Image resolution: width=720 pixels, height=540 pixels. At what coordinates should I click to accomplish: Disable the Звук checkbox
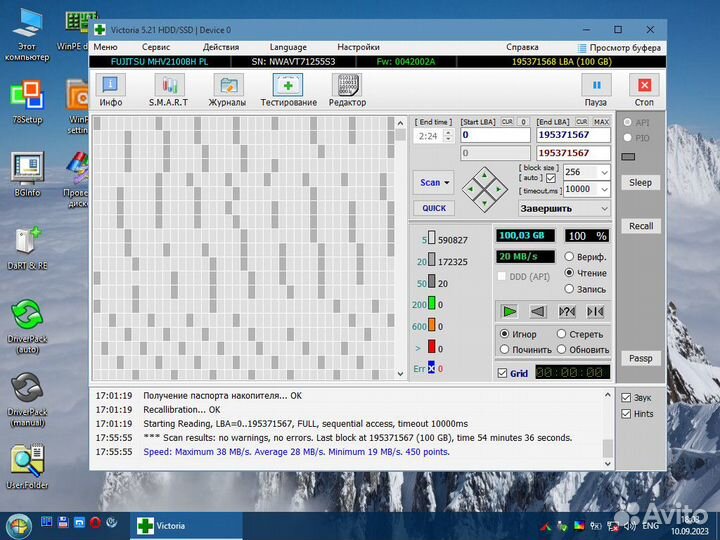[x=626, y=397]
